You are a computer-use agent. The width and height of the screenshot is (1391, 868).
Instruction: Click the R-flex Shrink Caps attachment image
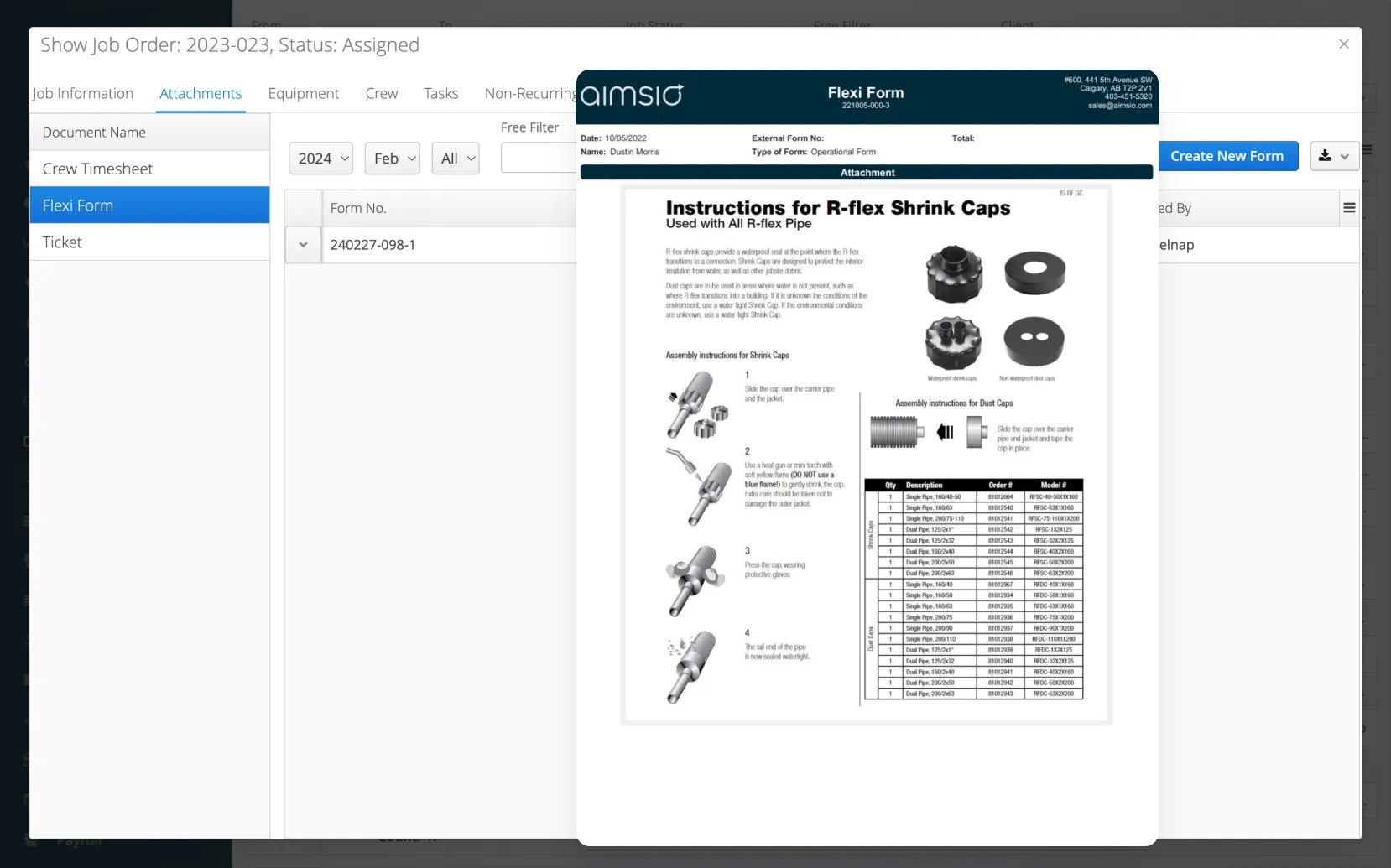tap(867, 454)
